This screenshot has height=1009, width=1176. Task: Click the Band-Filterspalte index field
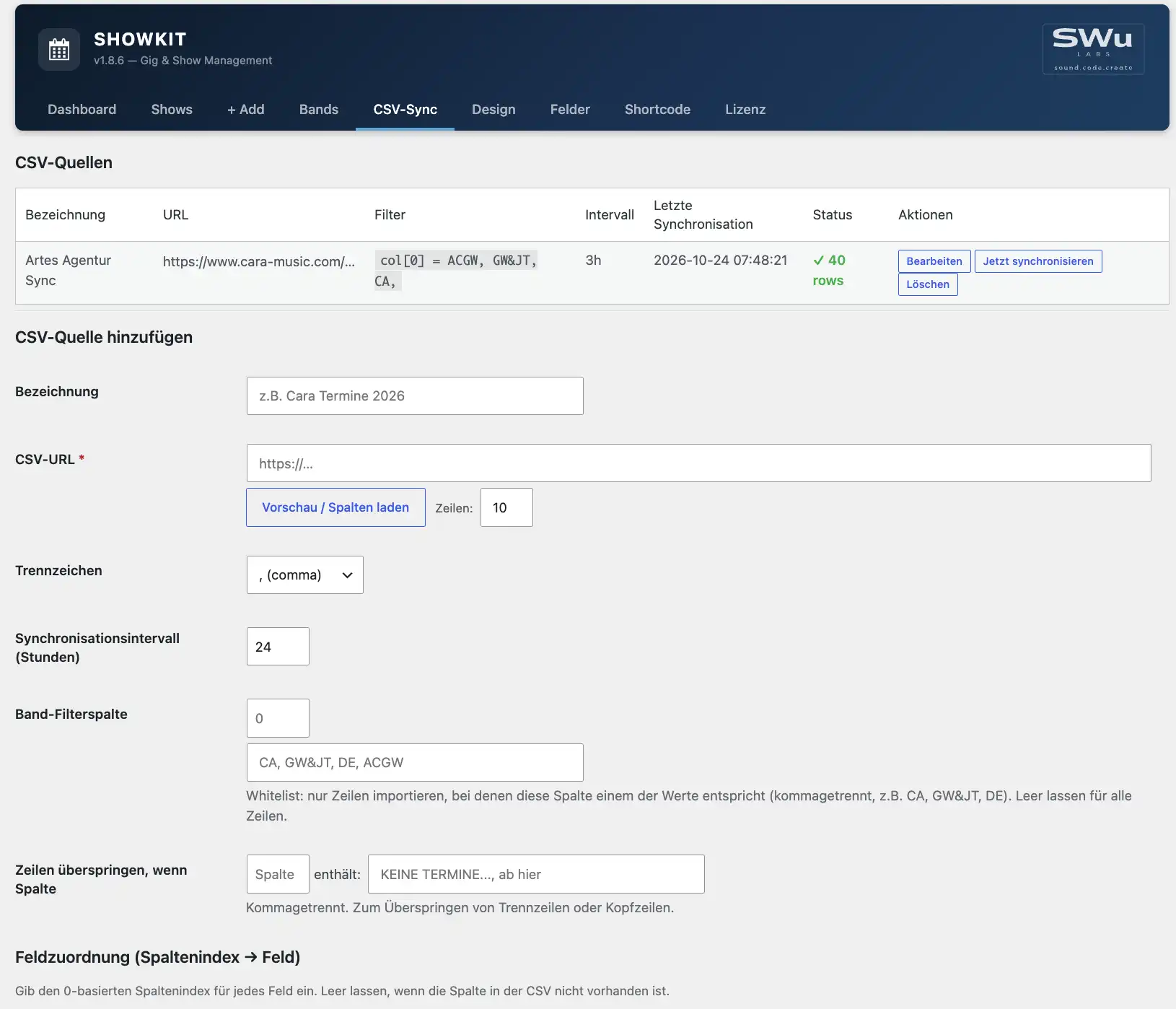click(x=278, y=718)
